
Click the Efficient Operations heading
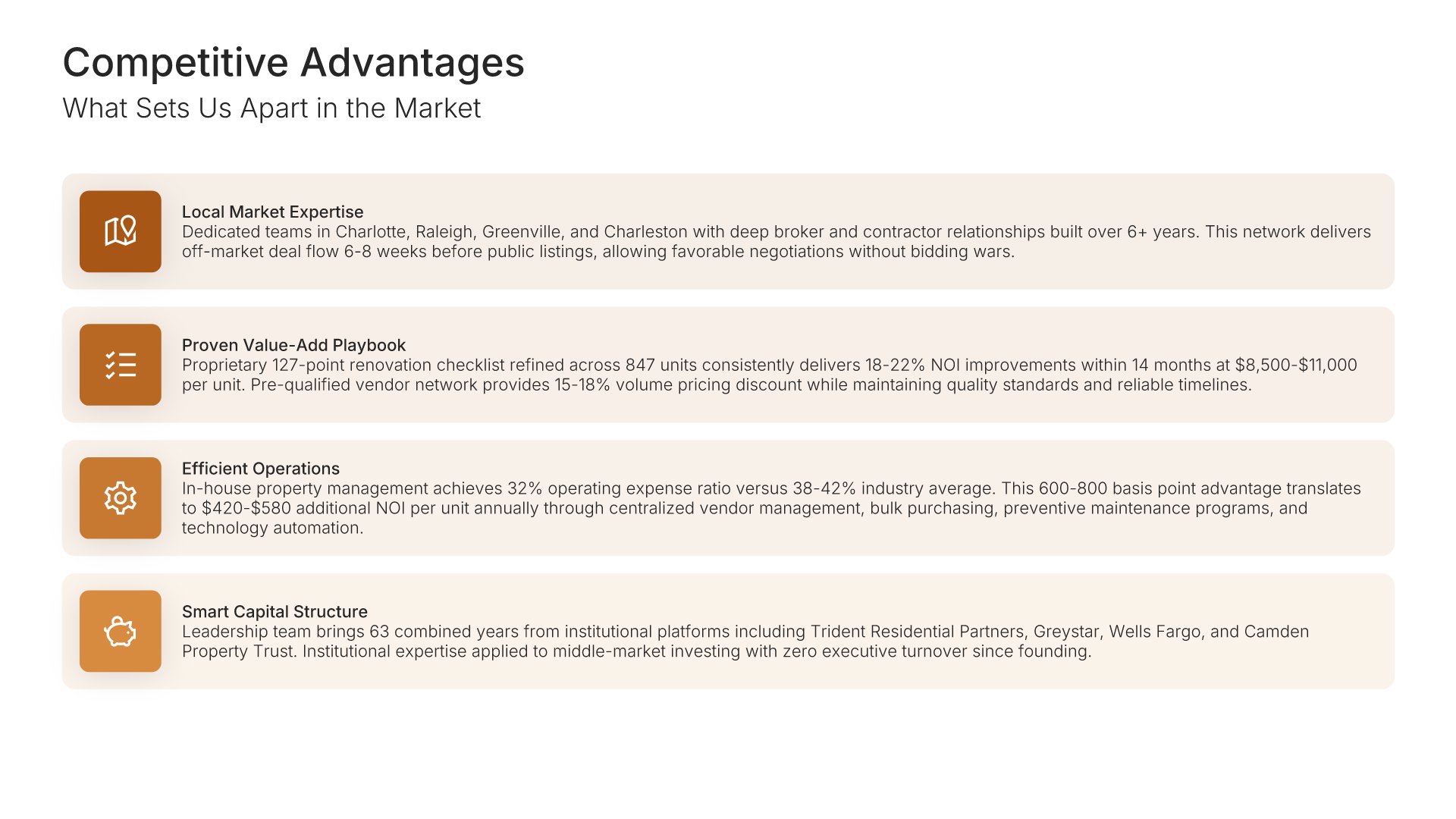pyautogui.click(x=260, y=469)
